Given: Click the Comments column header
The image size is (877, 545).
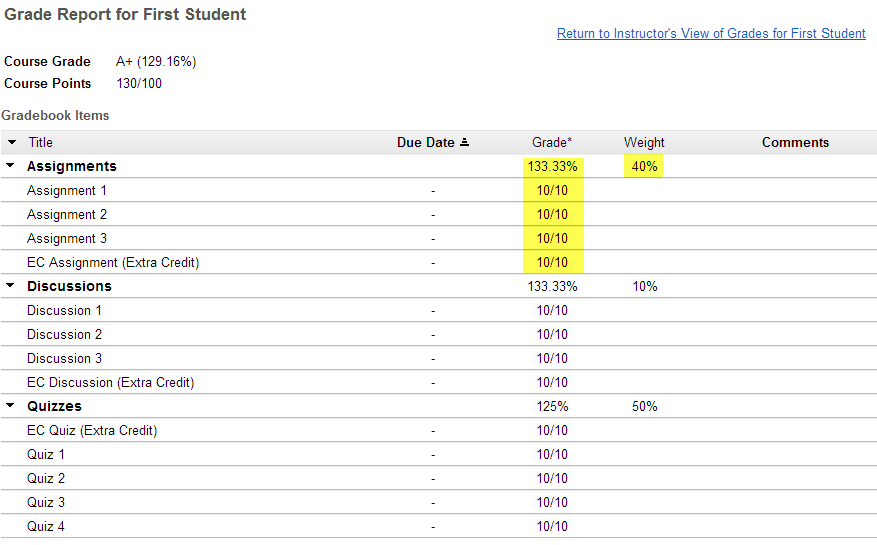Looking at the screenshot, I should tap(795, 143).
